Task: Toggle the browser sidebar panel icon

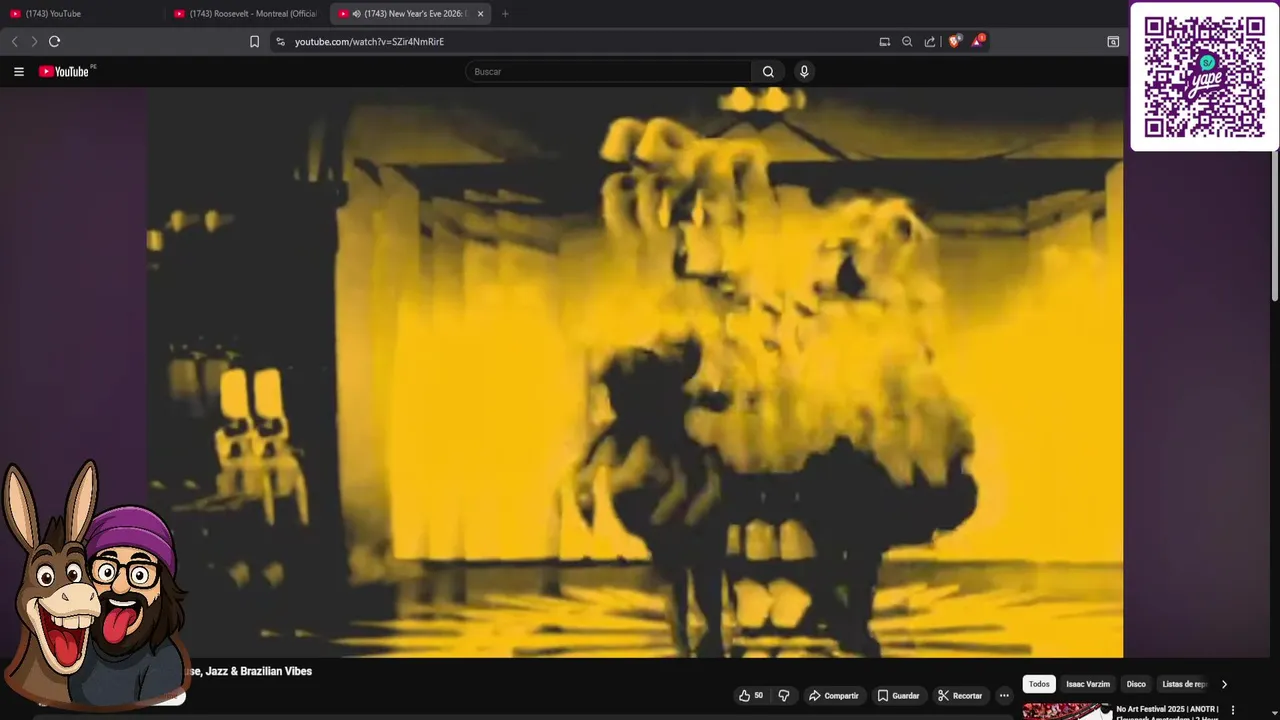Action: pos(1113,41)
